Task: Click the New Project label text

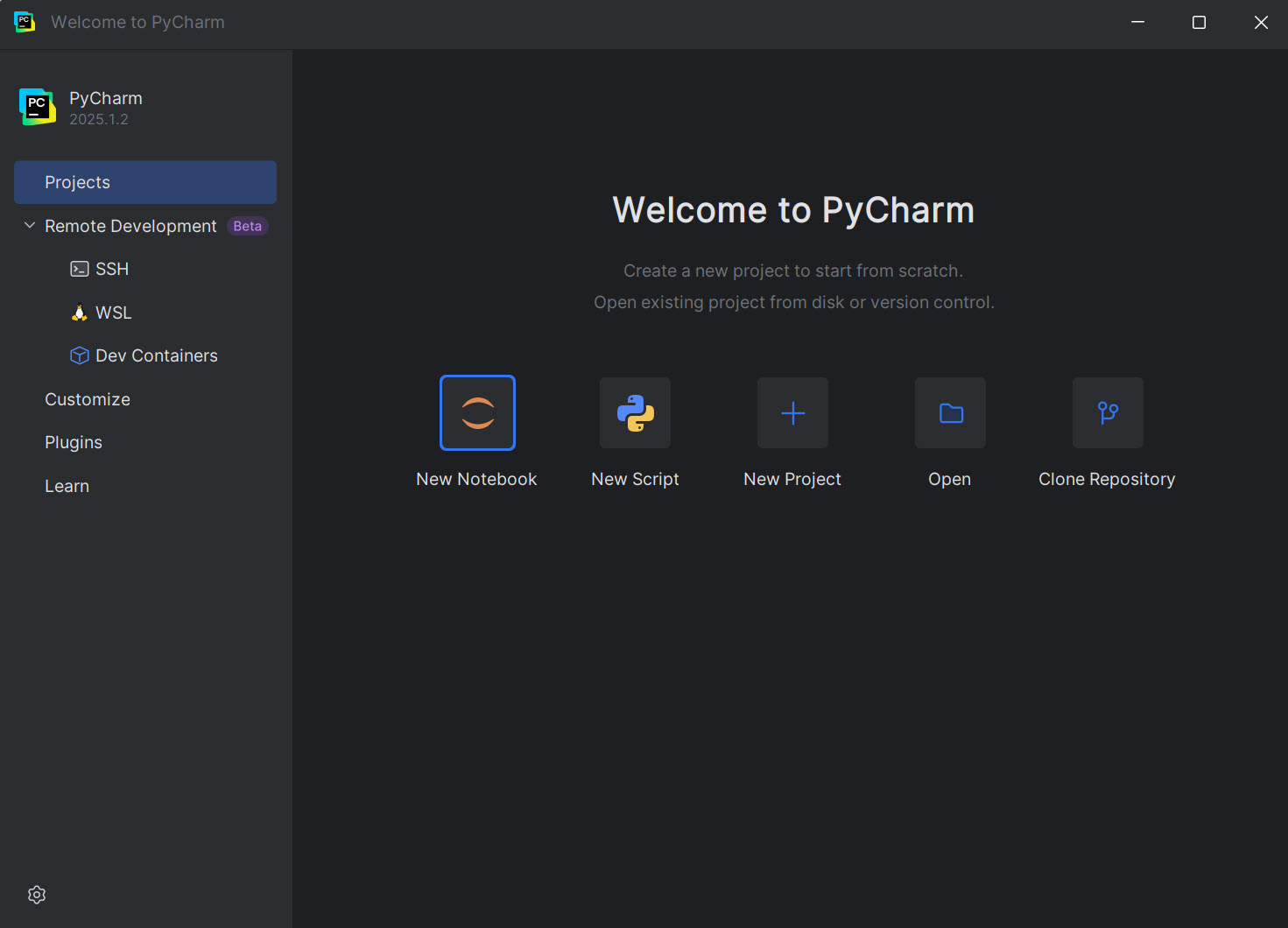Action: 792,478
